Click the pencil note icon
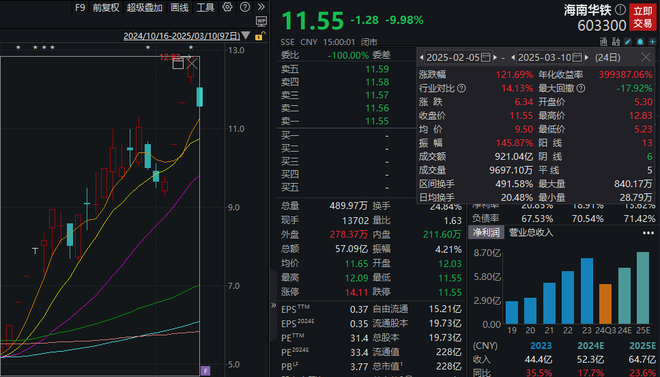Screen dimensions: 660x377 [628, 42]
